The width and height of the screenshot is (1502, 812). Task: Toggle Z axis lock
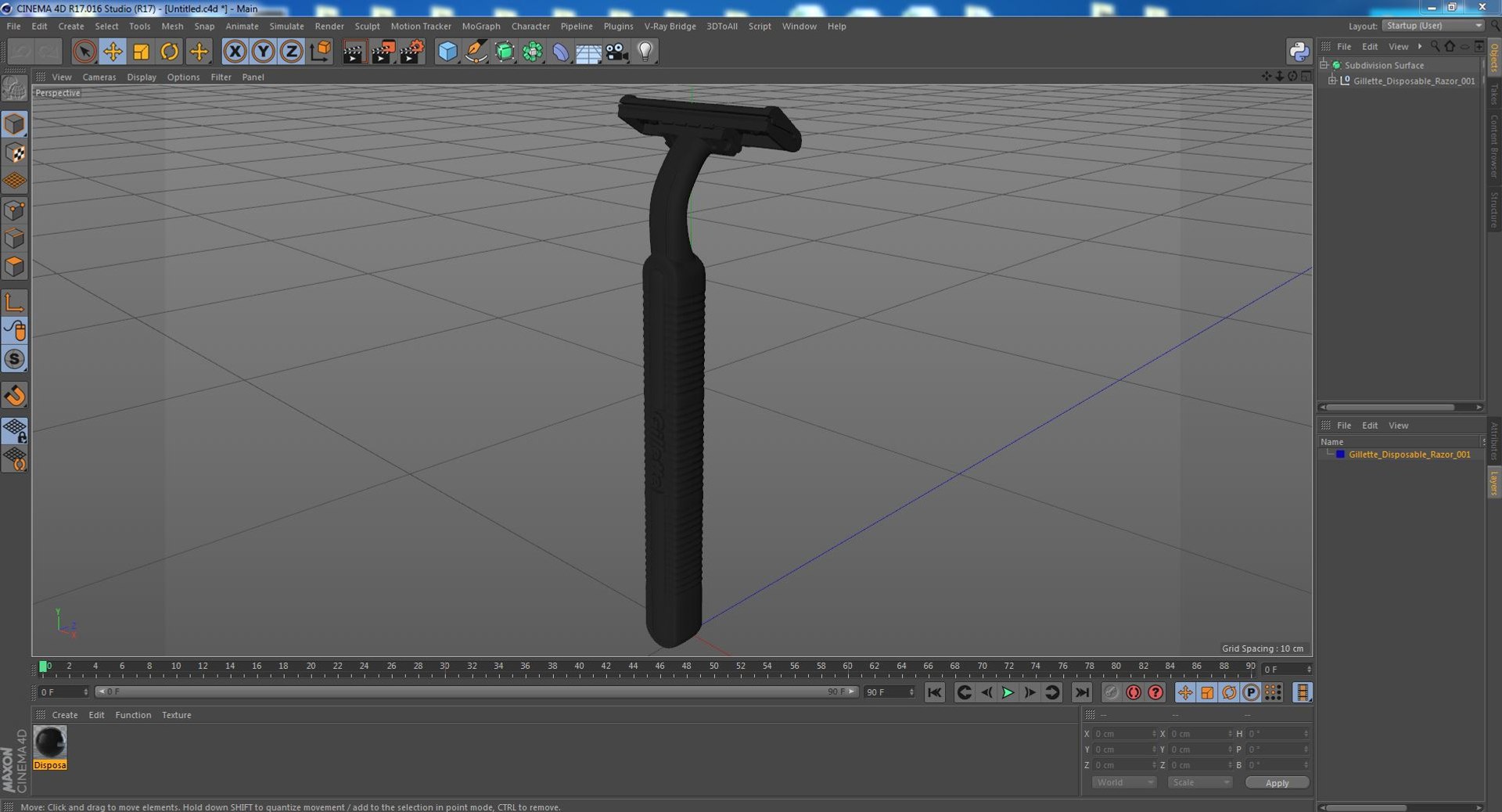pyautogui.click(x=291, y=52)
